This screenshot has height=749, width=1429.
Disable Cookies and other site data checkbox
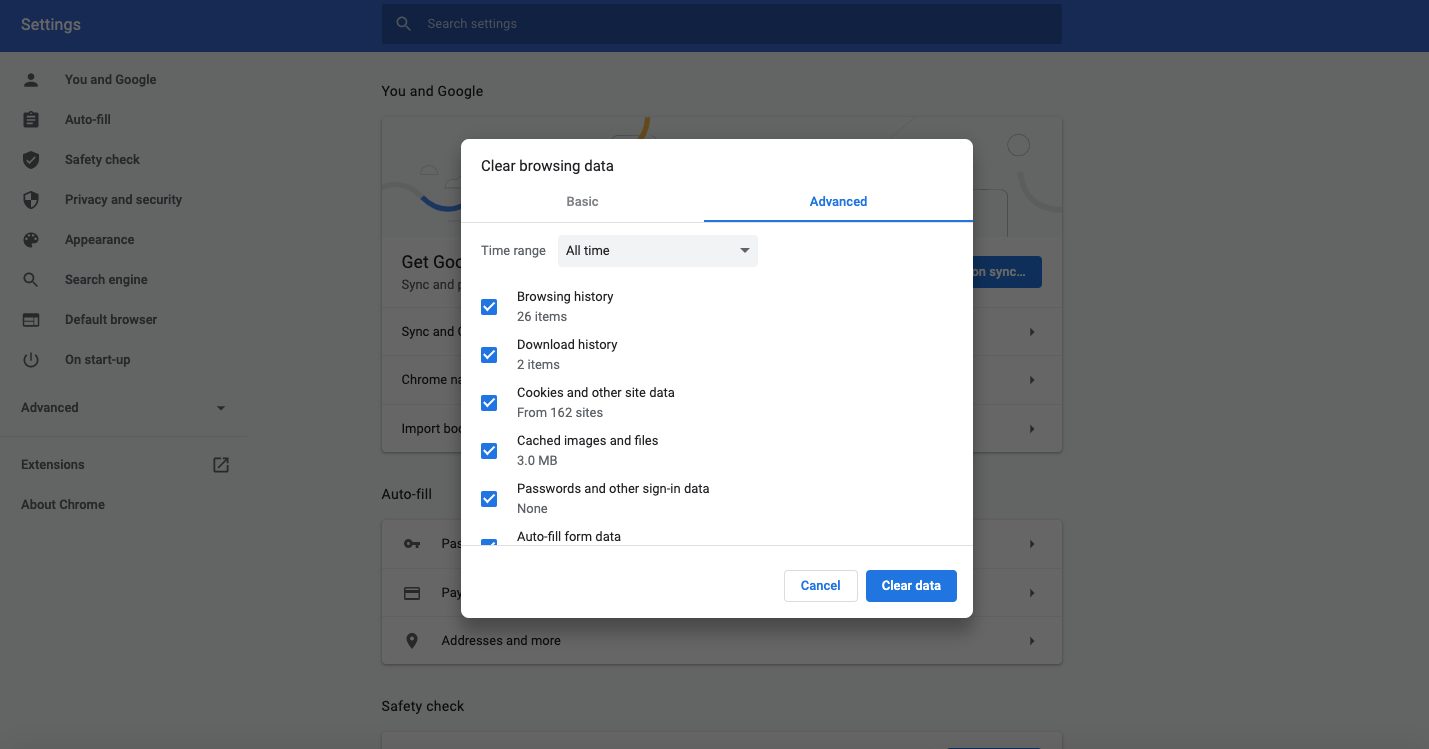[x=489, y=403]
